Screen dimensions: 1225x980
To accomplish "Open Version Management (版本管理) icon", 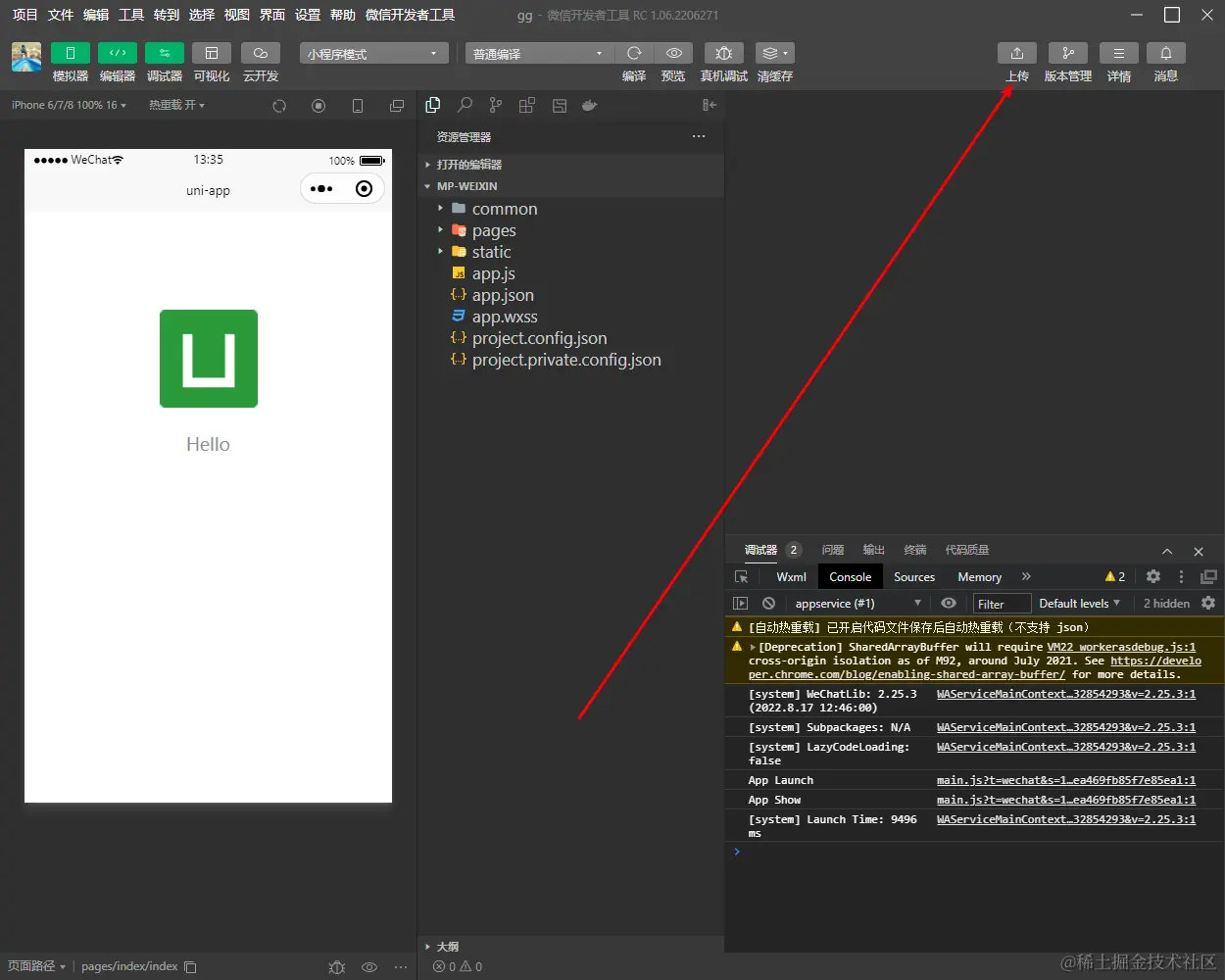I will (1067, 53).
